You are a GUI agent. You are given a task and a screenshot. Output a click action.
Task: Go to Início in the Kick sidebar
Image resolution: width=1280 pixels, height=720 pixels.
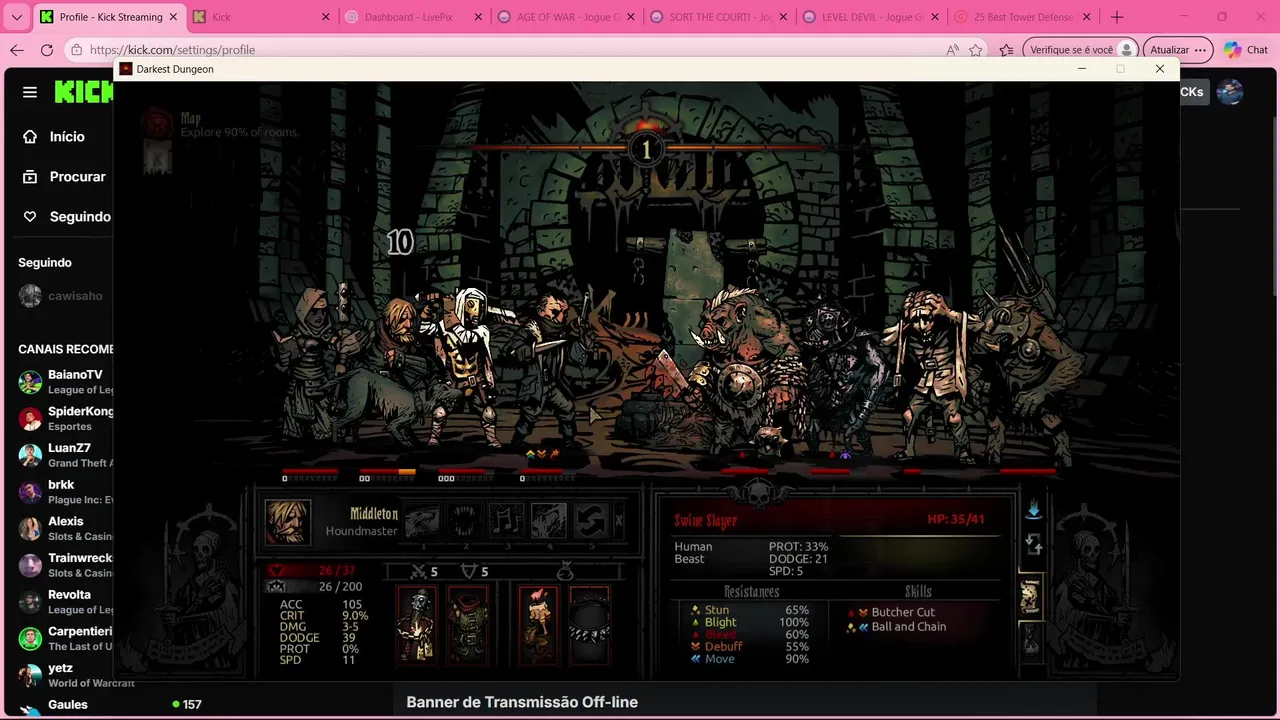[x=56, y=136]
